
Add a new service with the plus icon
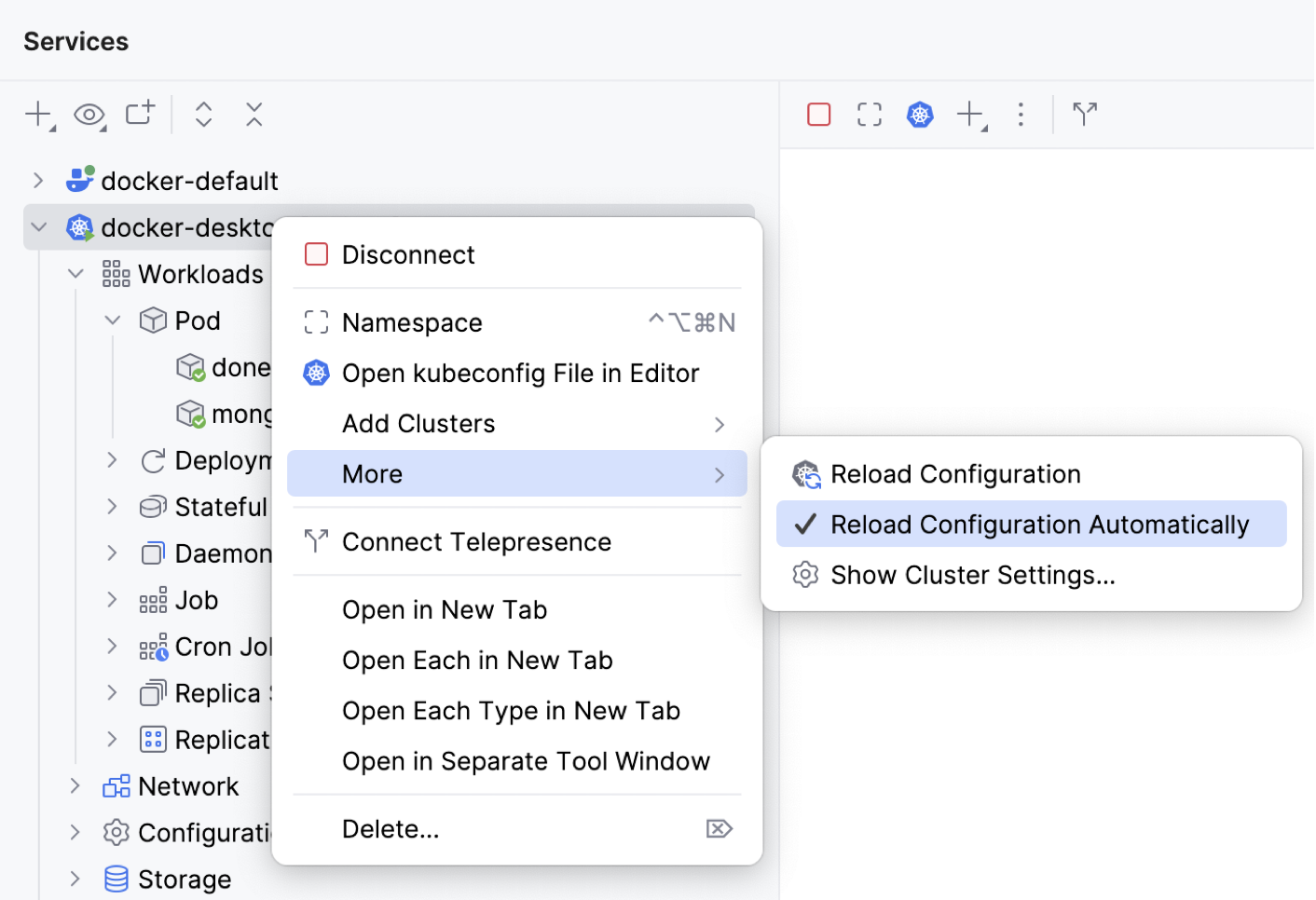pyautogui.click(x=35, y=114)
